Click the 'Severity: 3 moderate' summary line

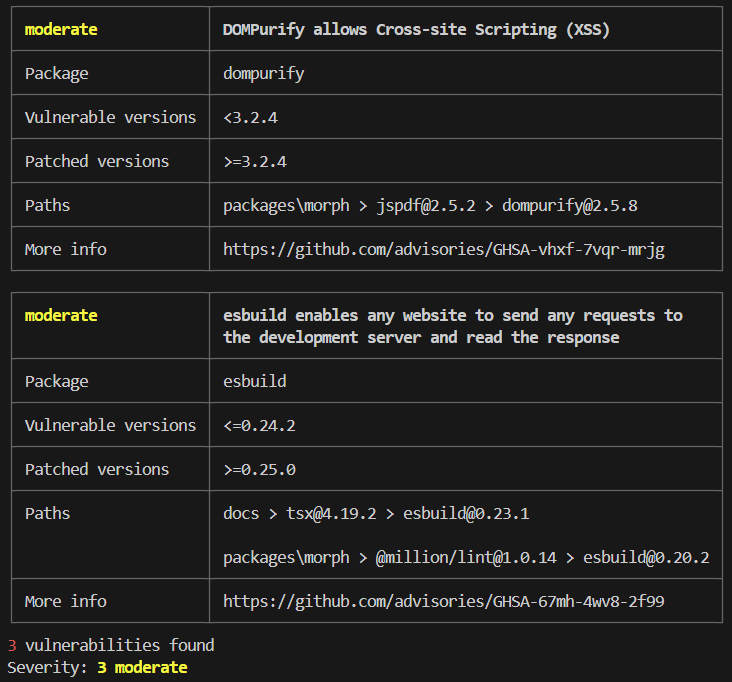tap(97, 666)
